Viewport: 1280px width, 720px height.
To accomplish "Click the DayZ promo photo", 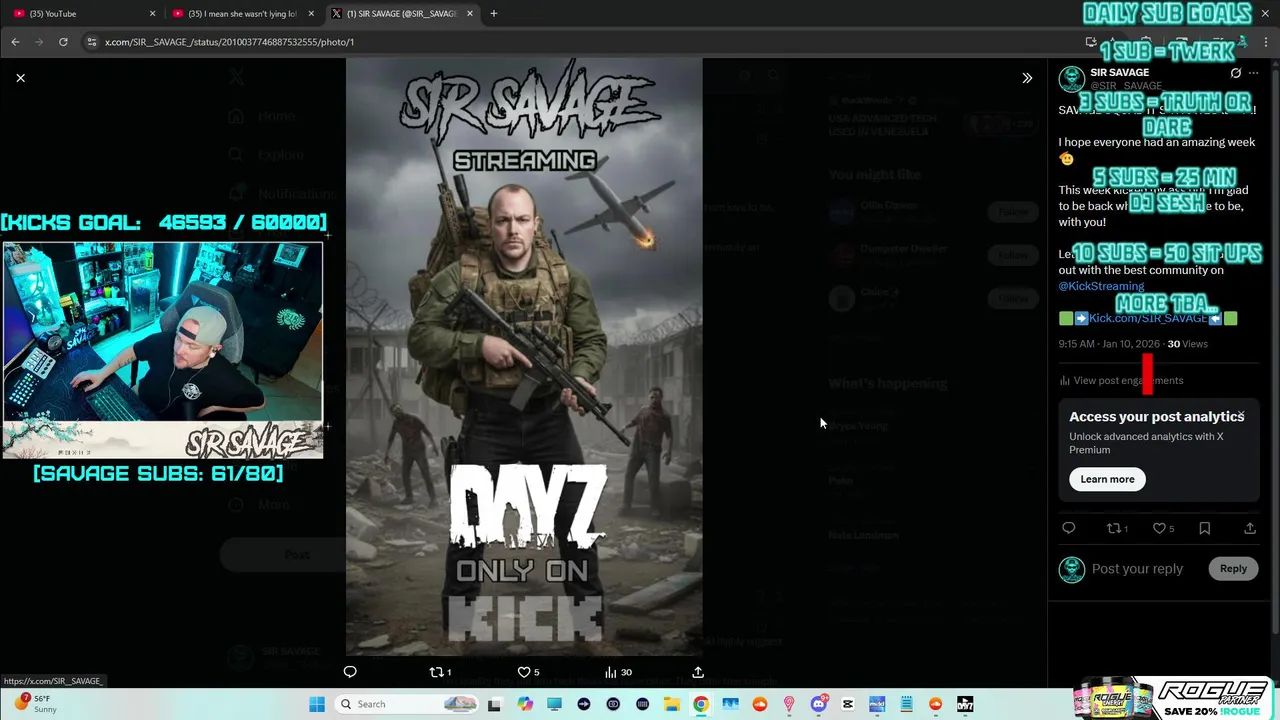I will pos(524,356).
